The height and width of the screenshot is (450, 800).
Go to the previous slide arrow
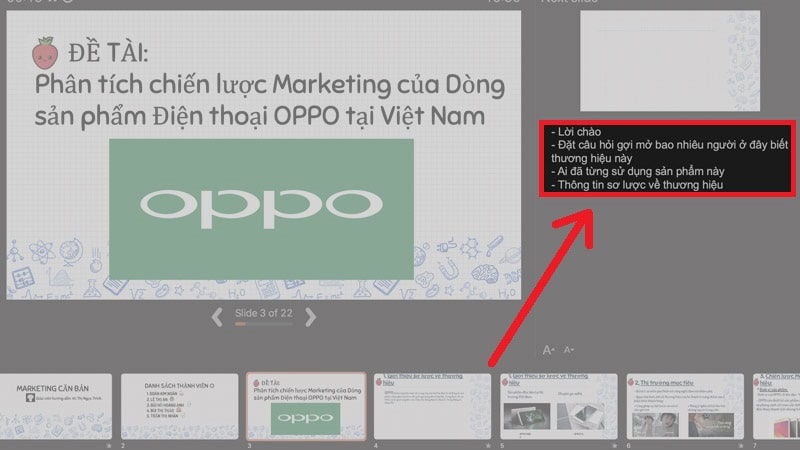click(x=217, y=317)
